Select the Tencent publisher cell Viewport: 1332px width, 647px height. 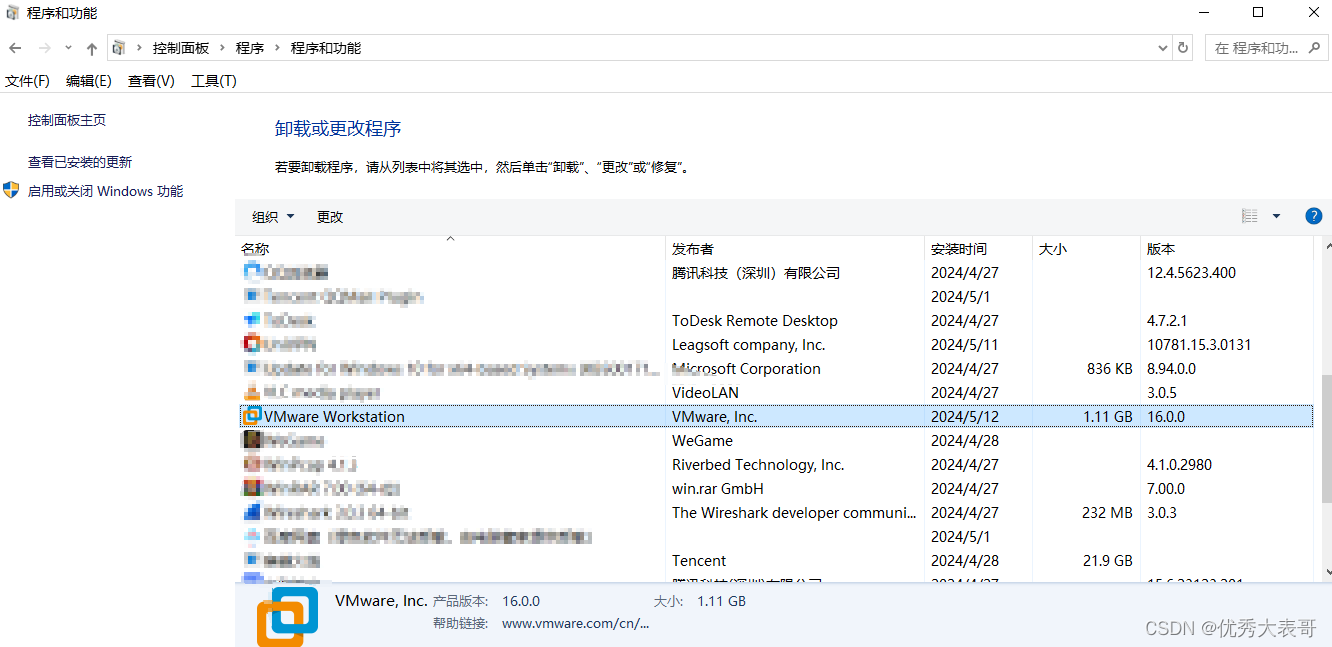click(699, 561)
